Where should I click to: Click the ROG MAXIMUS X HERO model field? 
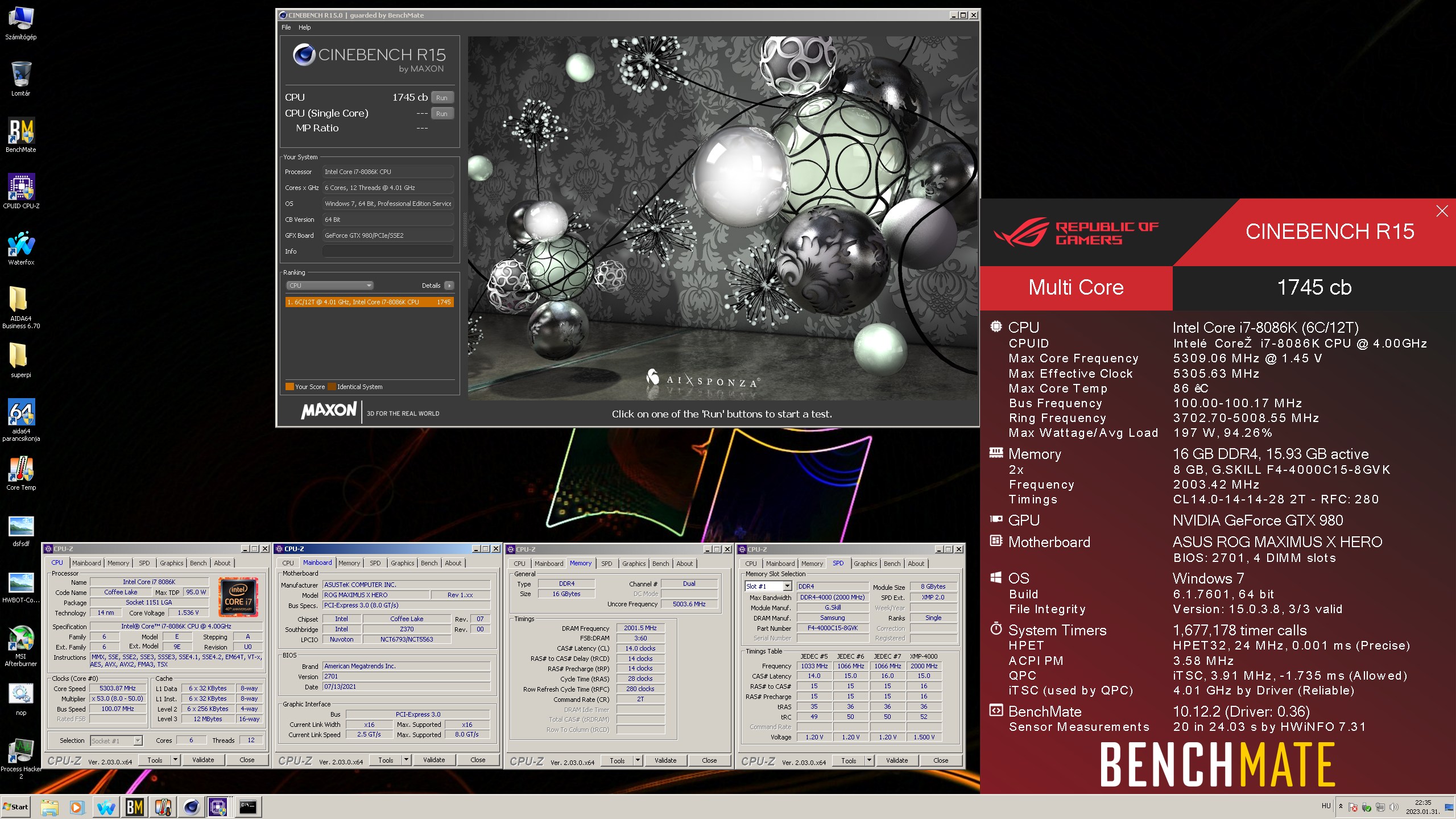tap(375, 595)
